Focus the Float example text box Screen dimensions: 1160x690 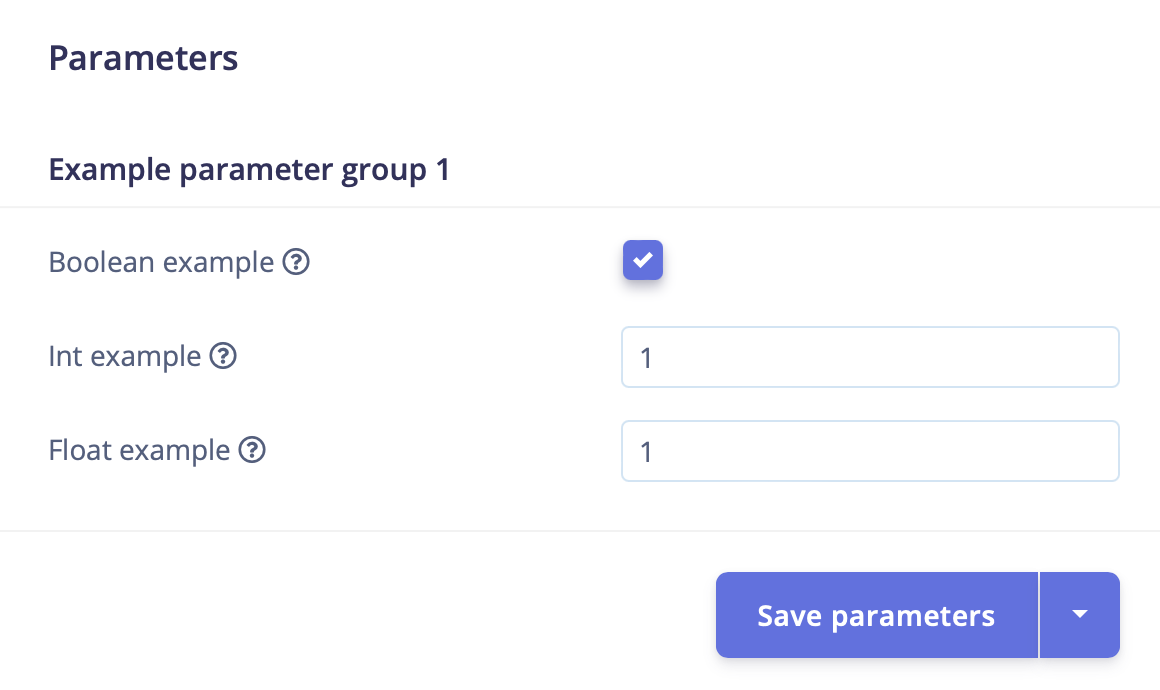tap(870, 451)
